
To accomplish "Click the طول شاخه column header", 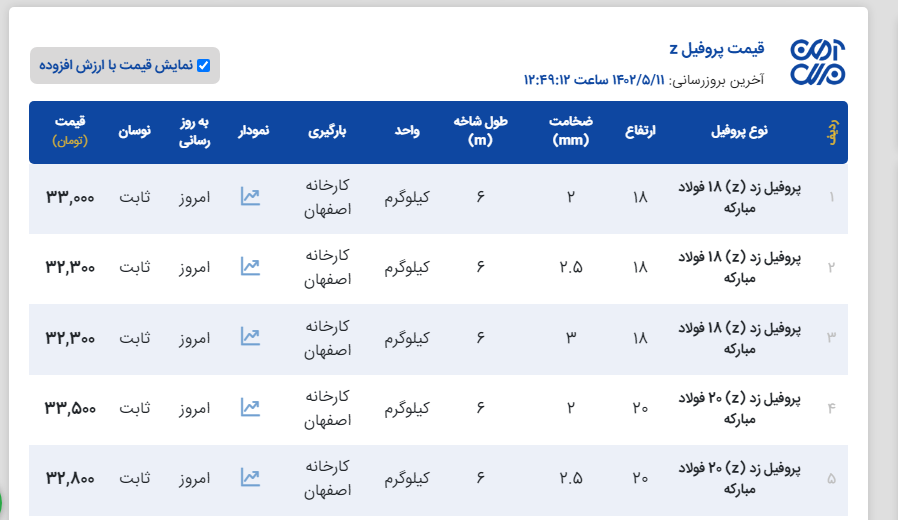I will coord(481,131).
